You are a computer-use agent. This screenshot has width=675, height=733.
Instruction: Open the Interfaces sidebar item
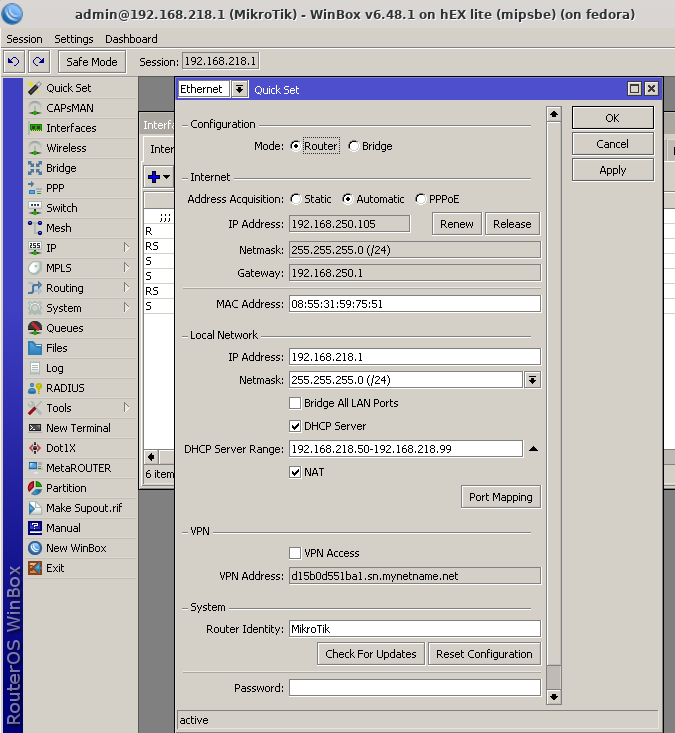pyautogui.click(x=80, y=128)
